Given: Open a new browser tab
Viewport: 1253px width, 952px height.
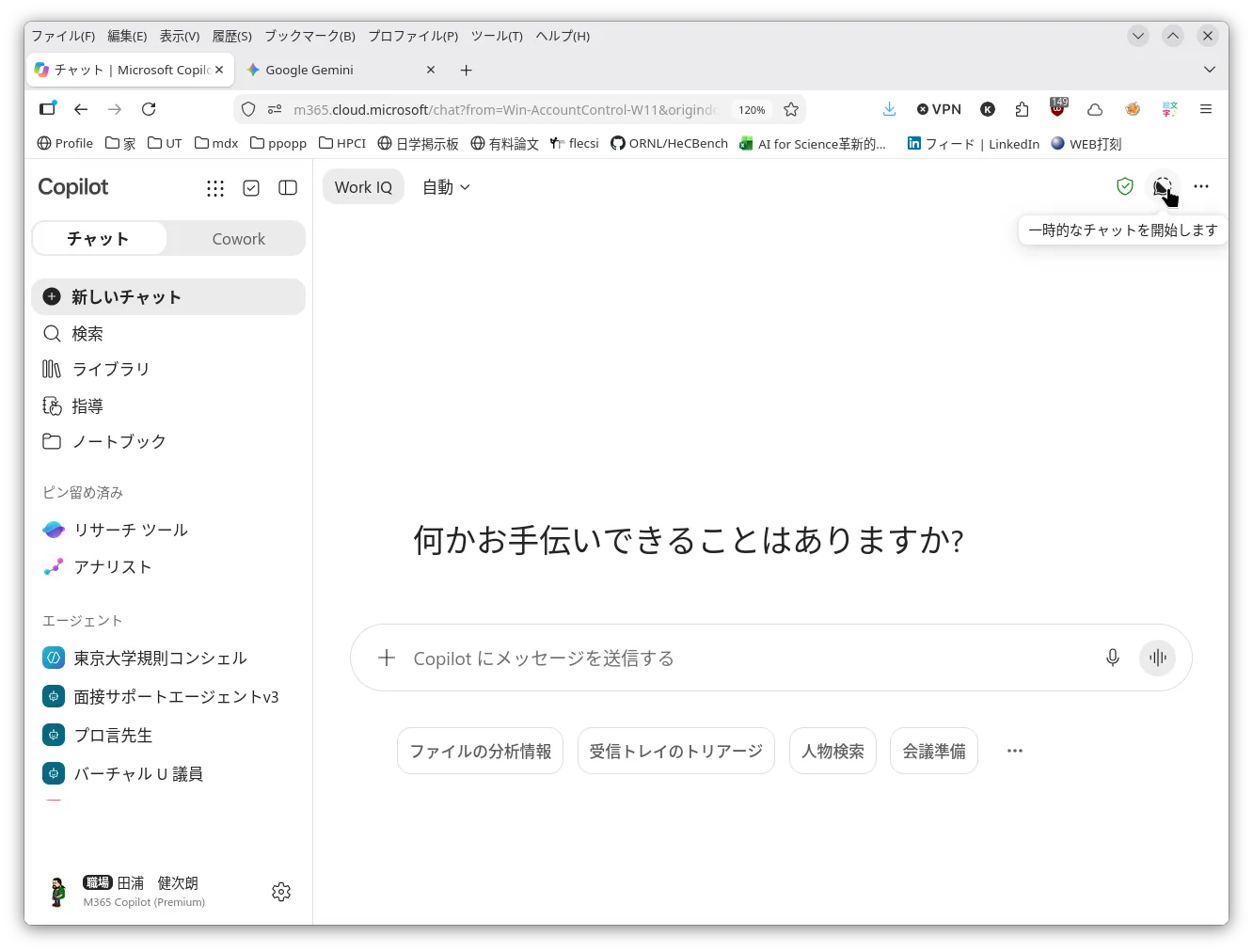Looking at the screenshot, I should [x=466, y=70].
